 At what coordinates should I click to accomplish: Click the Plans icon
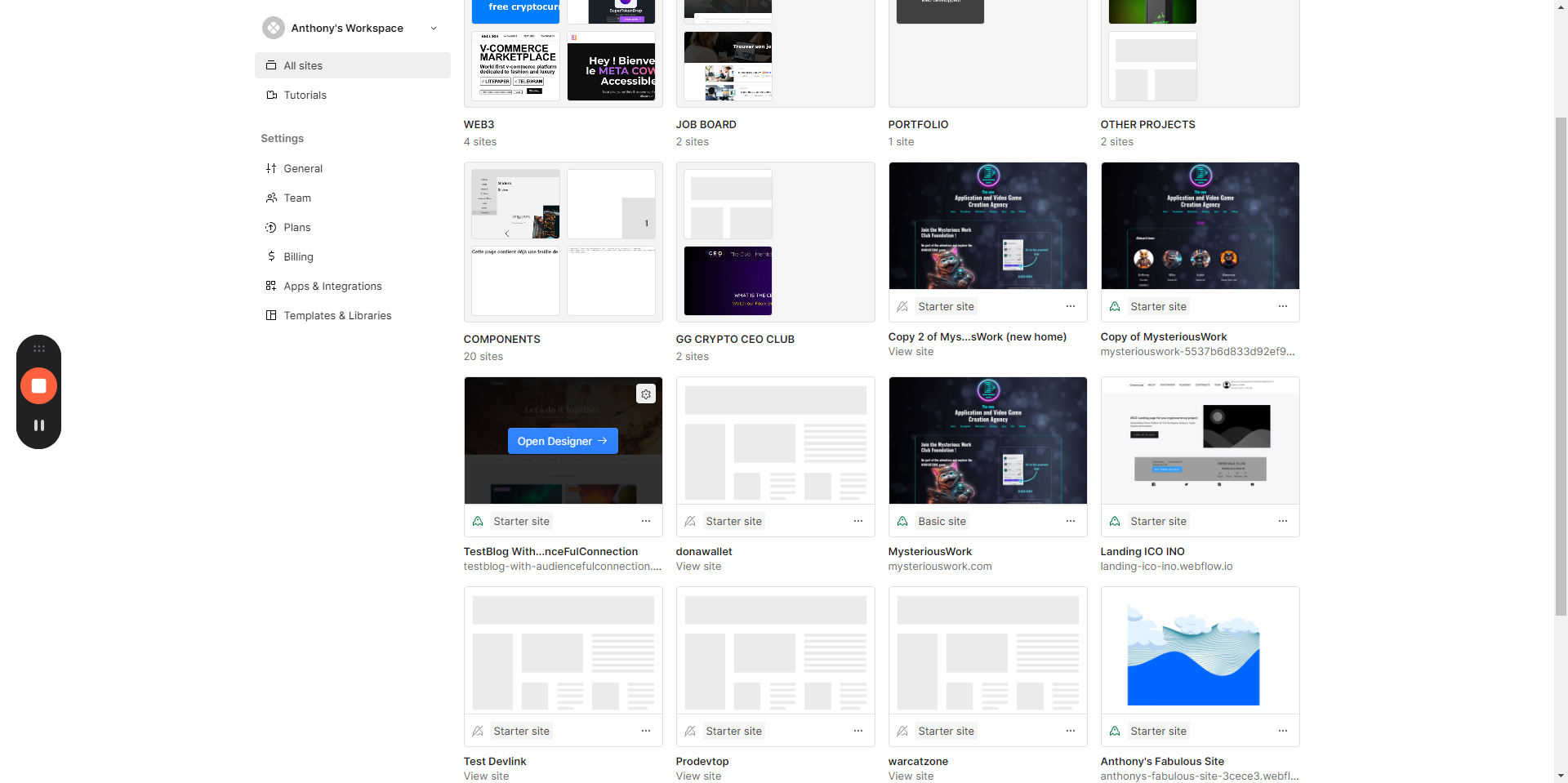click(271, 227)
